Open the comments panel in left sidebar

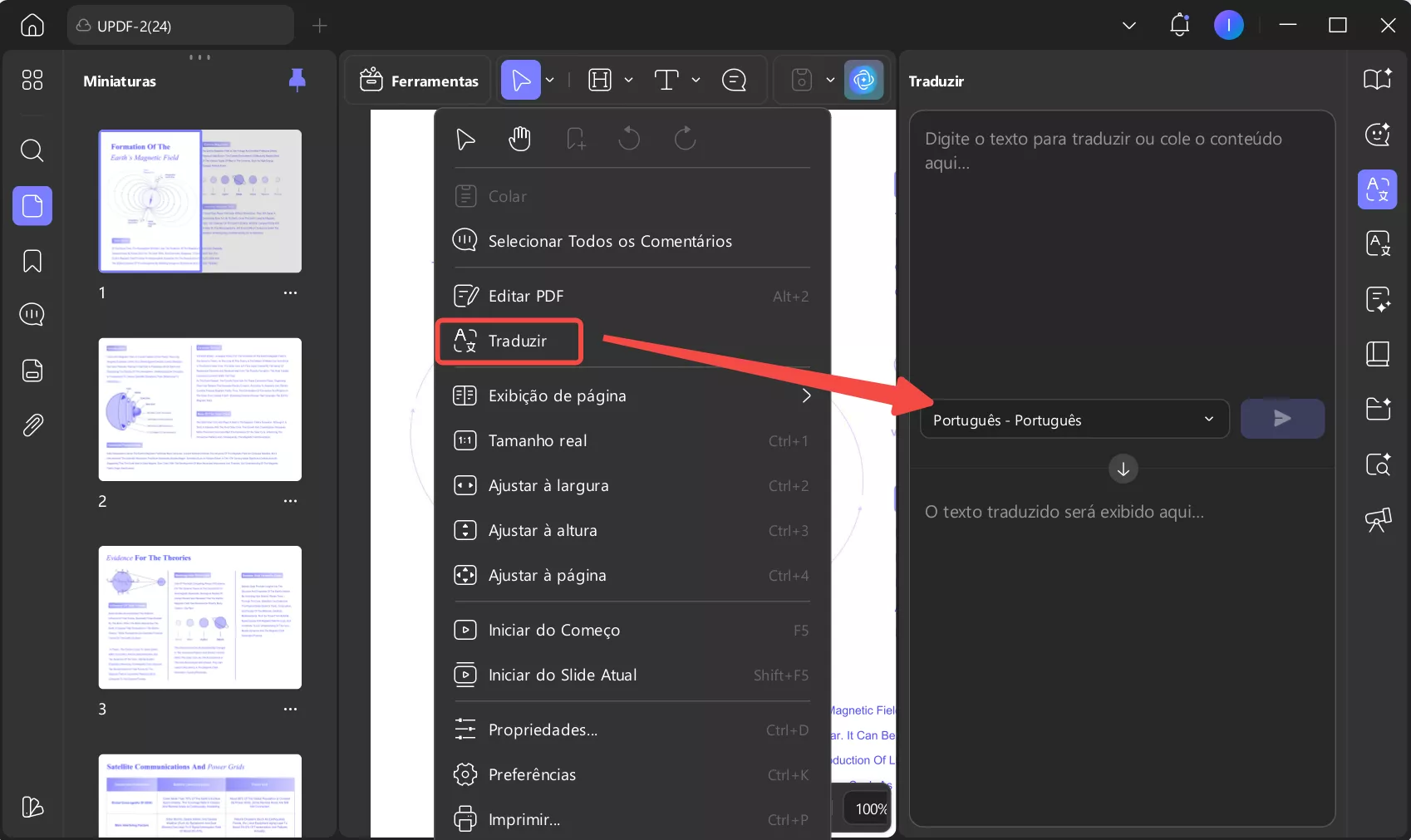32,315
